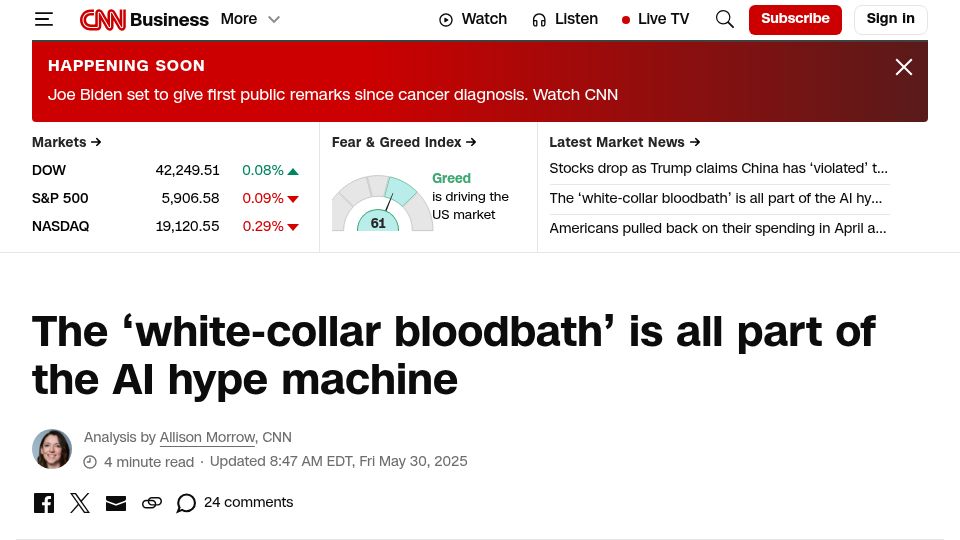Viewport: 960px width, 540px height.
Task: Click the 42,249.51 DOW value
Action: [x=187, y=170]
